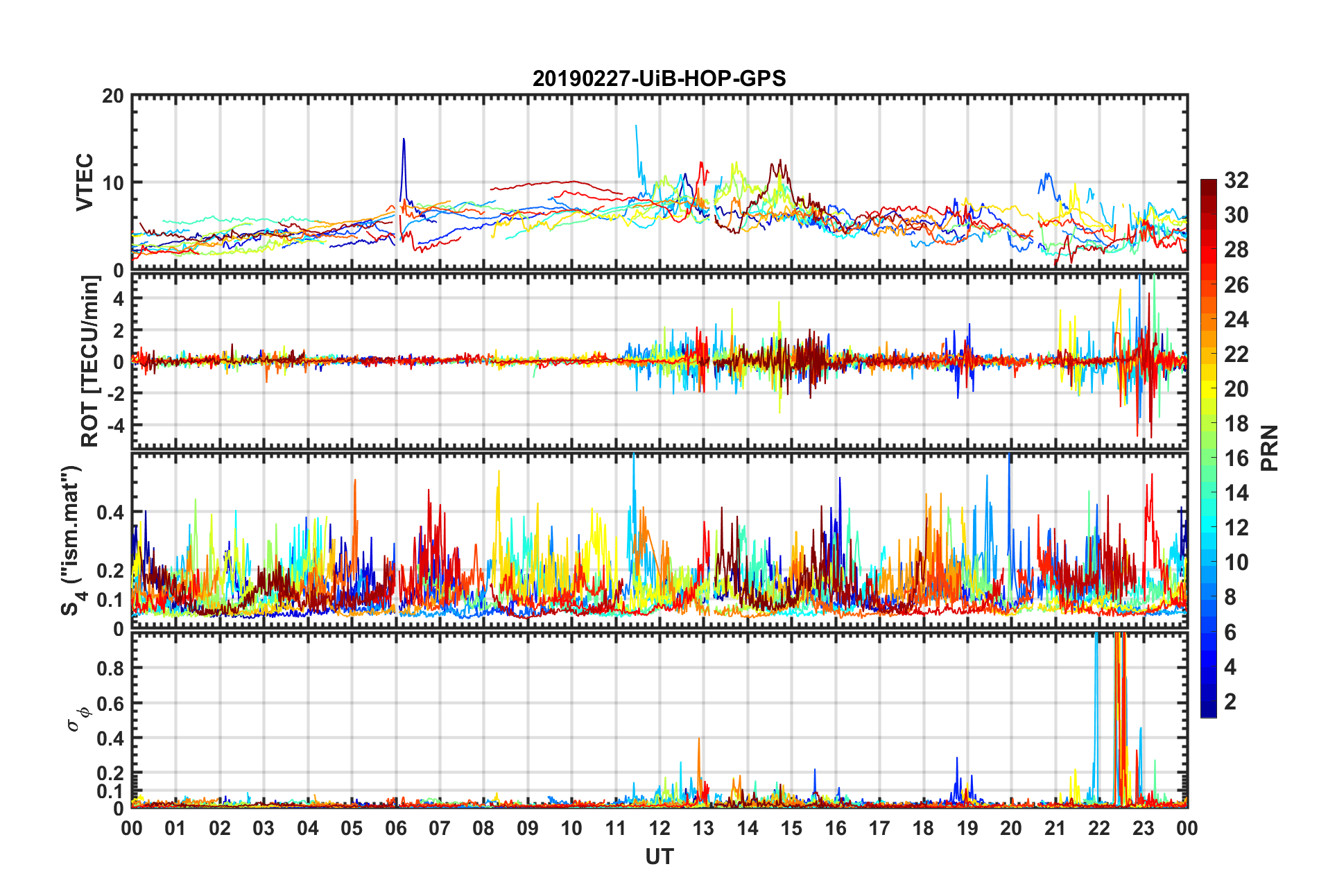Image resolution: width=1319 pixels, height=896 pixels.
Task: Click the 20 tick on the VTEC axis
Action: pyautogui.click(x=113, y=96)
